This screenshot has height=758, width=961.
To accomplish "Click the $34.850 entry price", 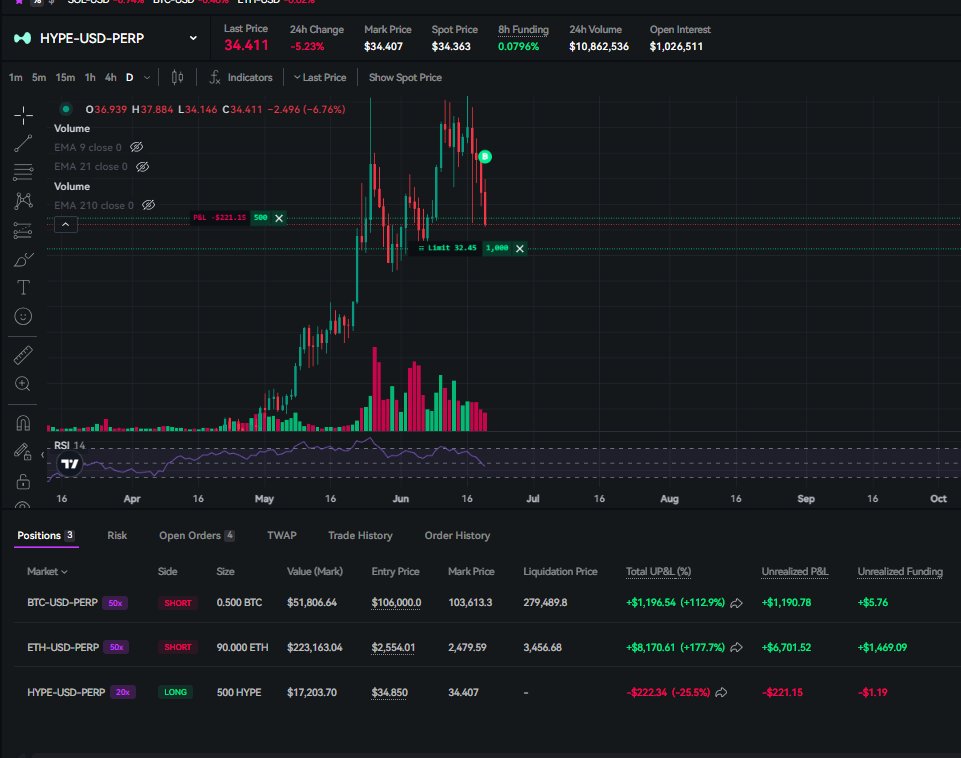I will (389, 692).
